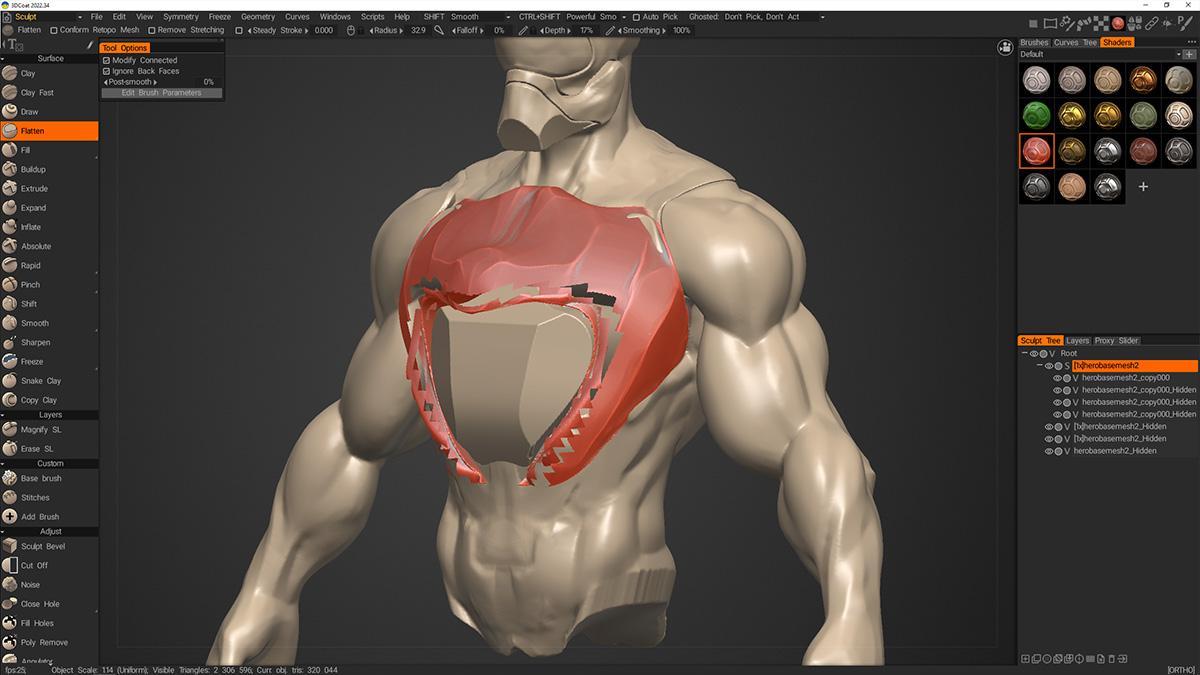Image resolution: width=1200 pixels, height=675 pixels.
Task: Select the Cut Off tool
Action: pos(49,565)
